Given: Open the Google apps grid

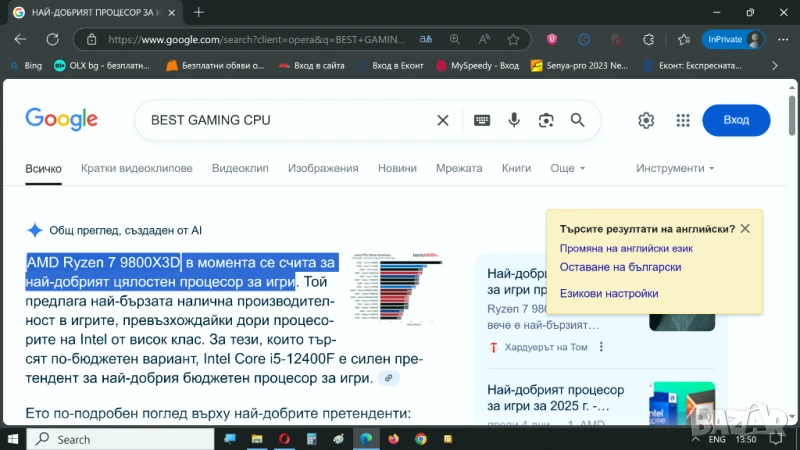Looking at the screenshot, I should point(683,120).
